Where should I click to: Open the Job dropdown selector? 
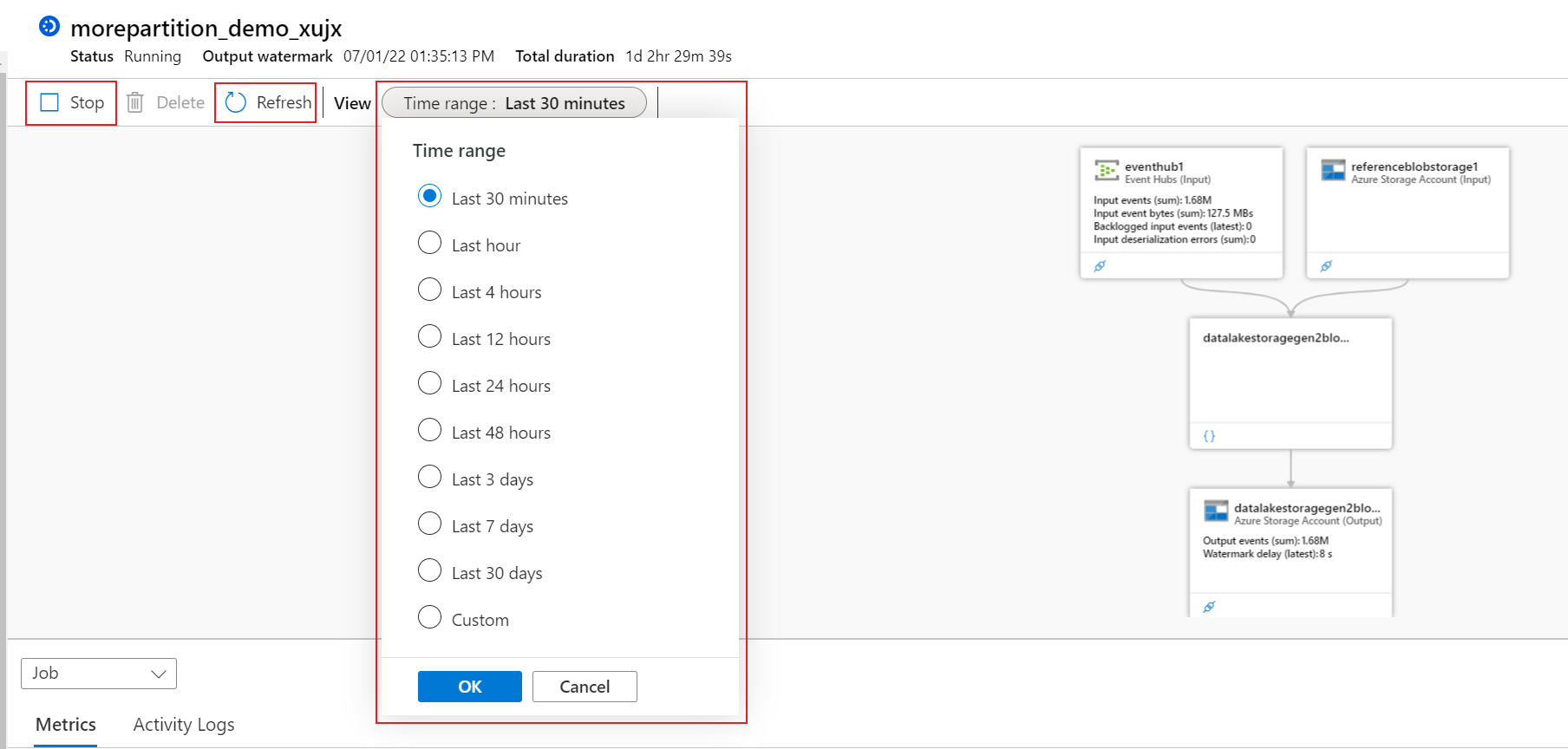tap(99, 674)
